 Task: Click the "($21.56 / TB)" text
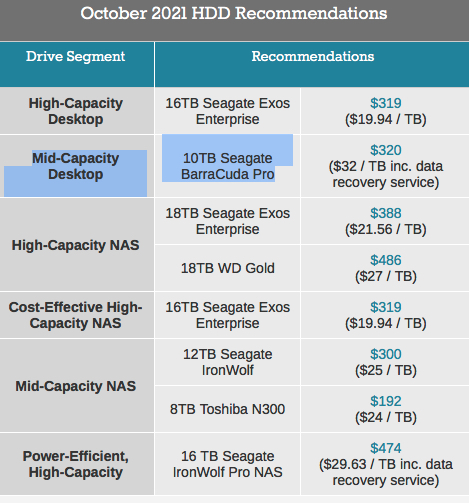pyautogui.click(x=386, y=229)
